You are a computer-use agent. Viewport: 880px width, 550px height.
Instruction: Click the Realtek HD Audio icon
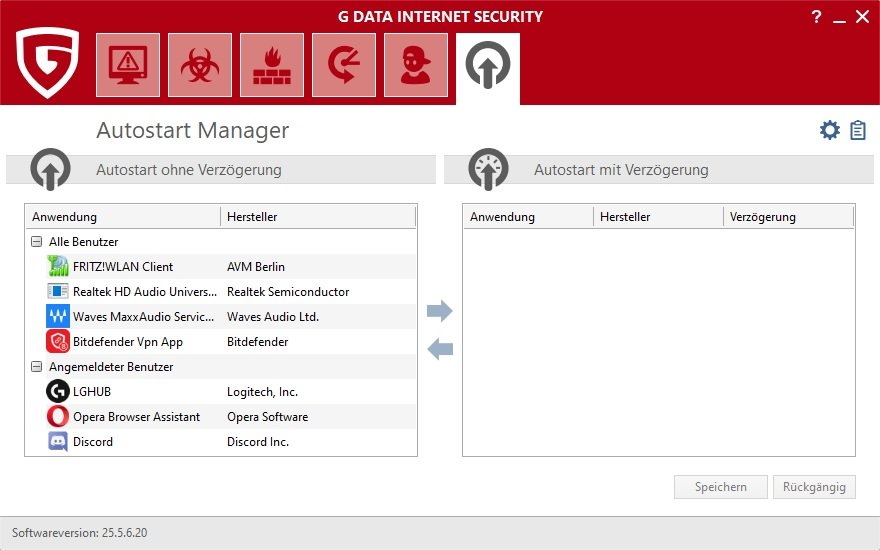(x=58, y=291)
